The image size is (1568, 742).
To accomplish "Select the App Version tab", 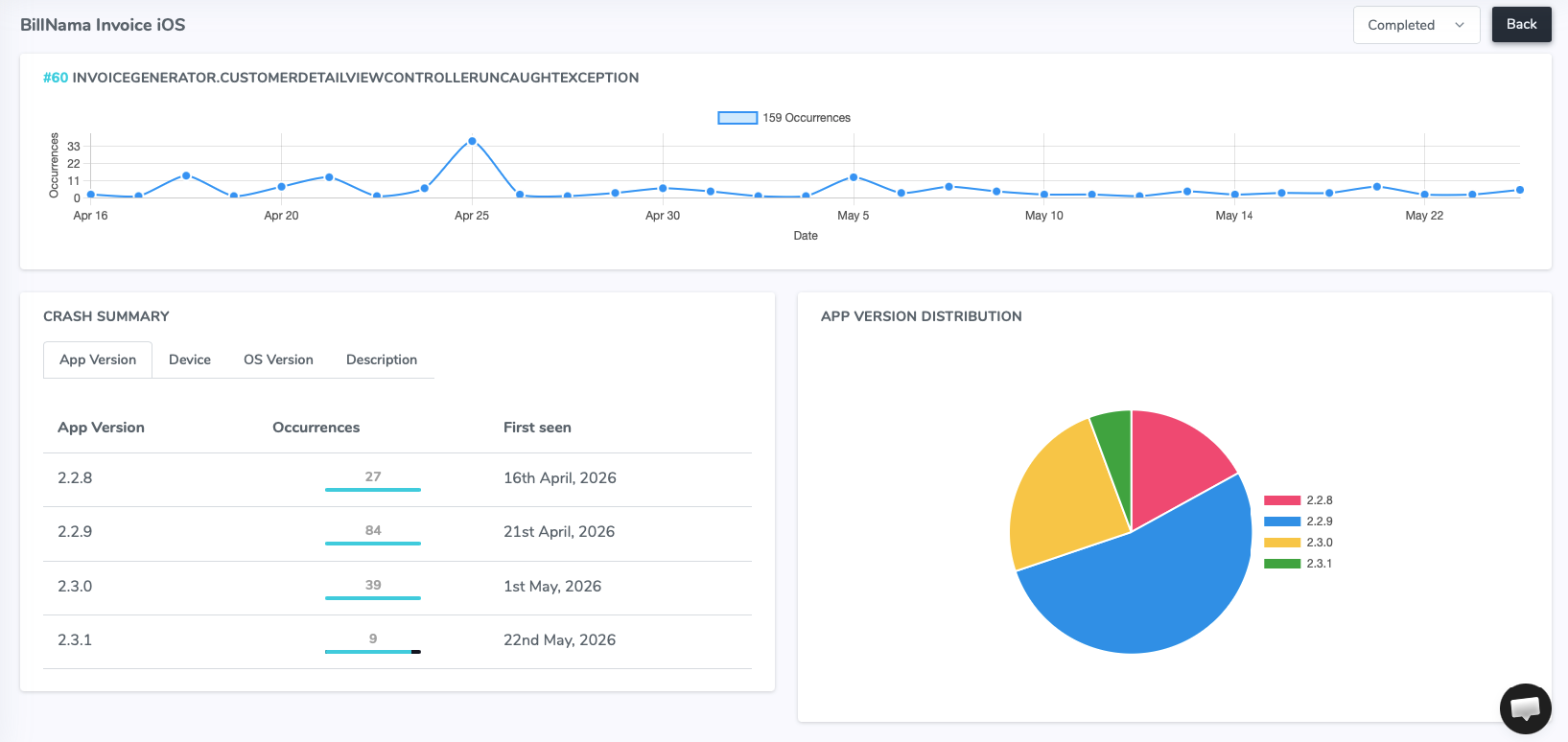I will pos(98,359).
